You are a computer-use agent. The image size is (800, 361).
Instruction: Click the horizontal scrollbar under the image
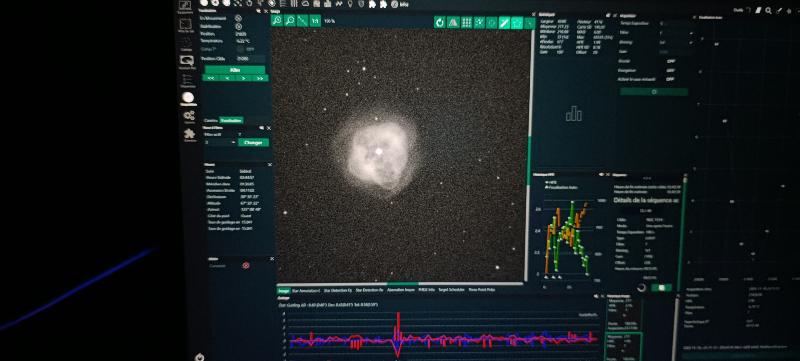click(401, 284)
